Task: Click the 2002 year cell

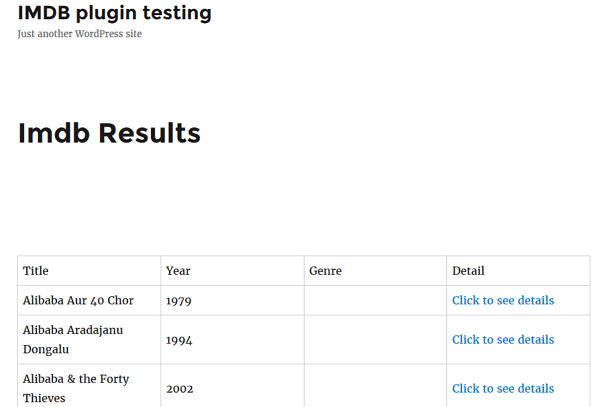Action: pos(232,386)
